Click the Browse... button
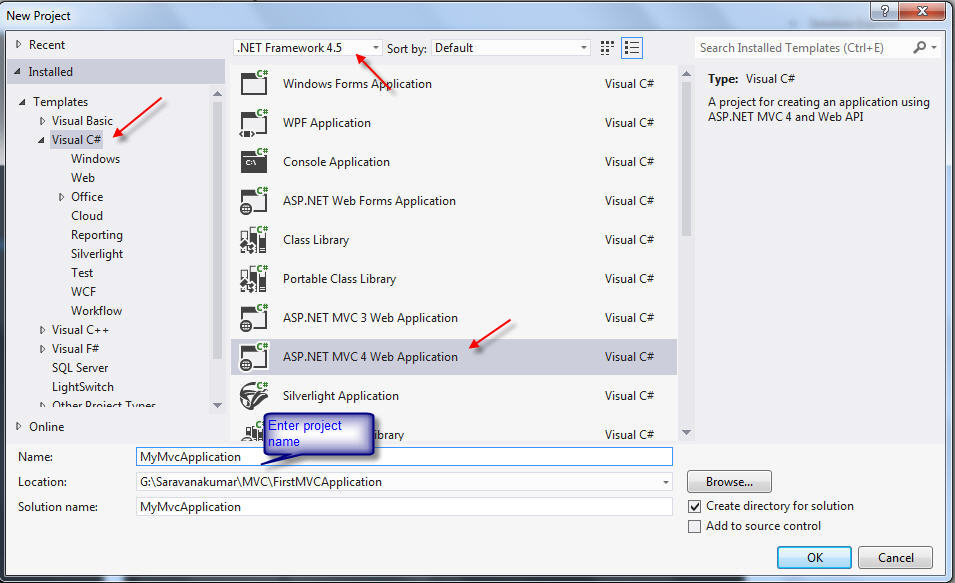The width and height of the screenshot is (955, 583). tap(729, 481)
